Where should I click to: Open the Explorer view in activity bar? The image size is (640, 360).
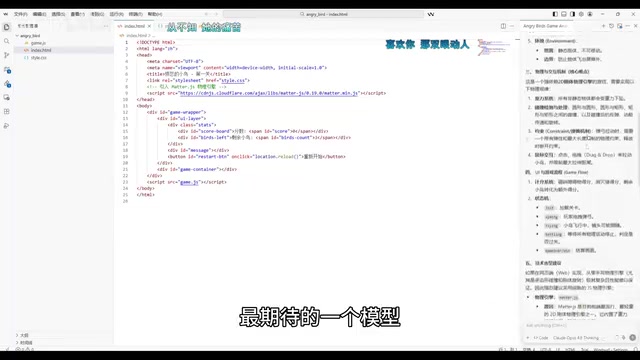7,27
